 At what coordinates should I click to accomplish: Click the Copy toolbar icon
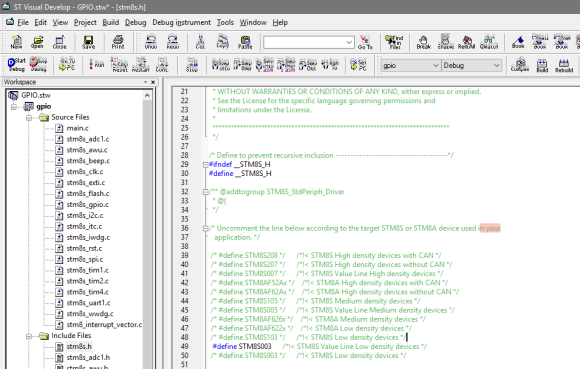pos(223,42)
